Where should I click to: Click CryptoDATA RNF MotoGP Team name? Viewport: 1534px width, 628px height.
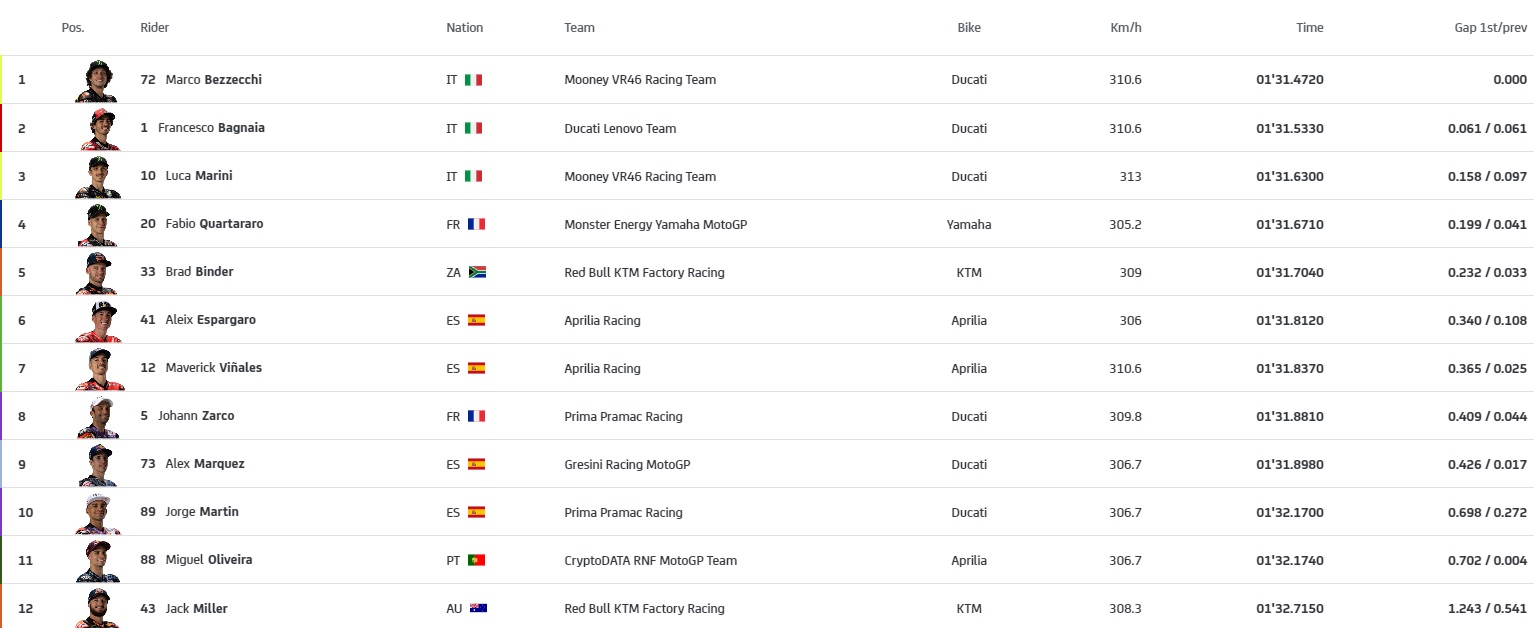pos(650,560)
